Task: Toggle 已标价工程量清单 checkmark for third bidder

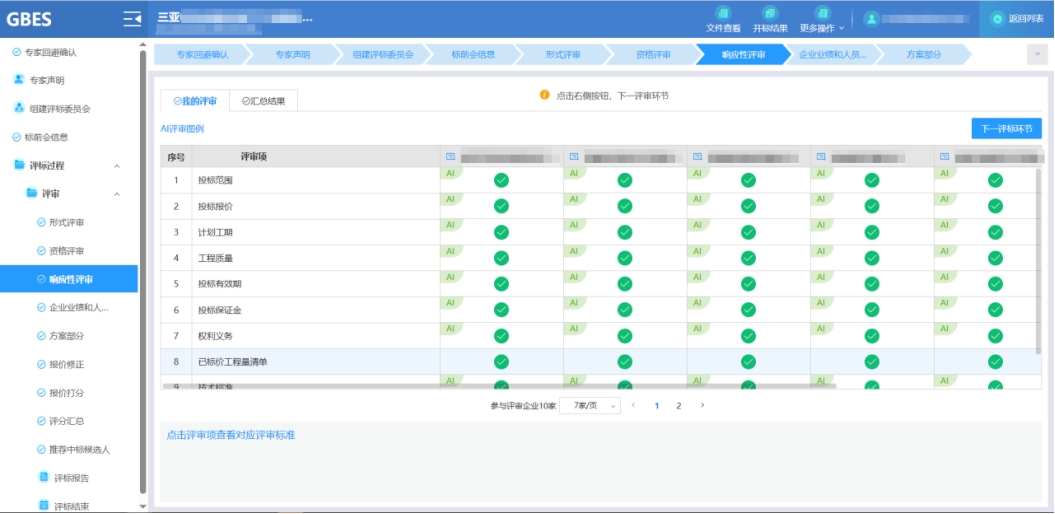Action: click(x=748, y=362)
